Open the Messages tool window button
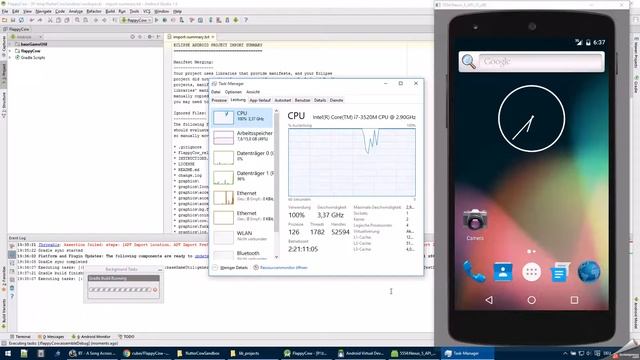This screenshot has height=360, width=640. pyautogui.click(x=51, y=337)
